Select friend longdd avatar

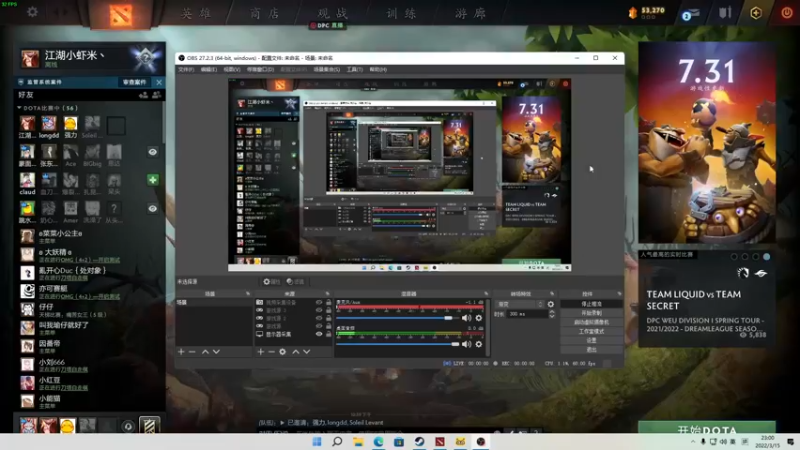tap(49, 123)
